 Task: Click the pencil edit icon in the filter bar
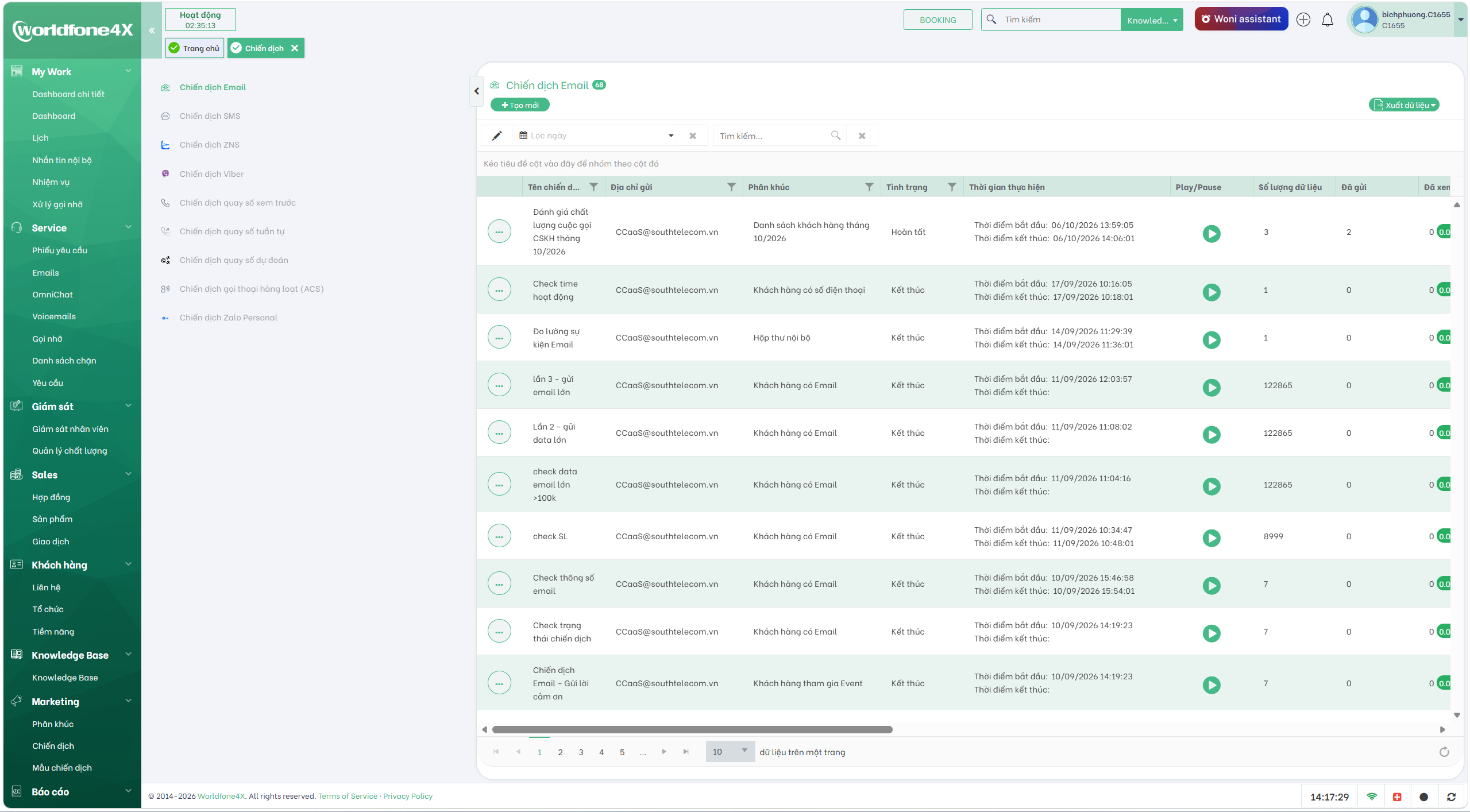point(497,136)
